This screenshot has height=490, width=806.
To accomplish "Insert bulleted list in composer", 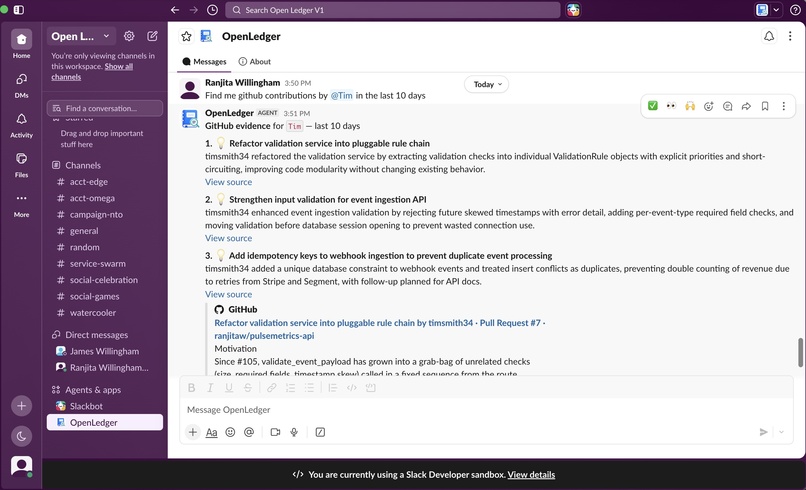I will point(309,388).
